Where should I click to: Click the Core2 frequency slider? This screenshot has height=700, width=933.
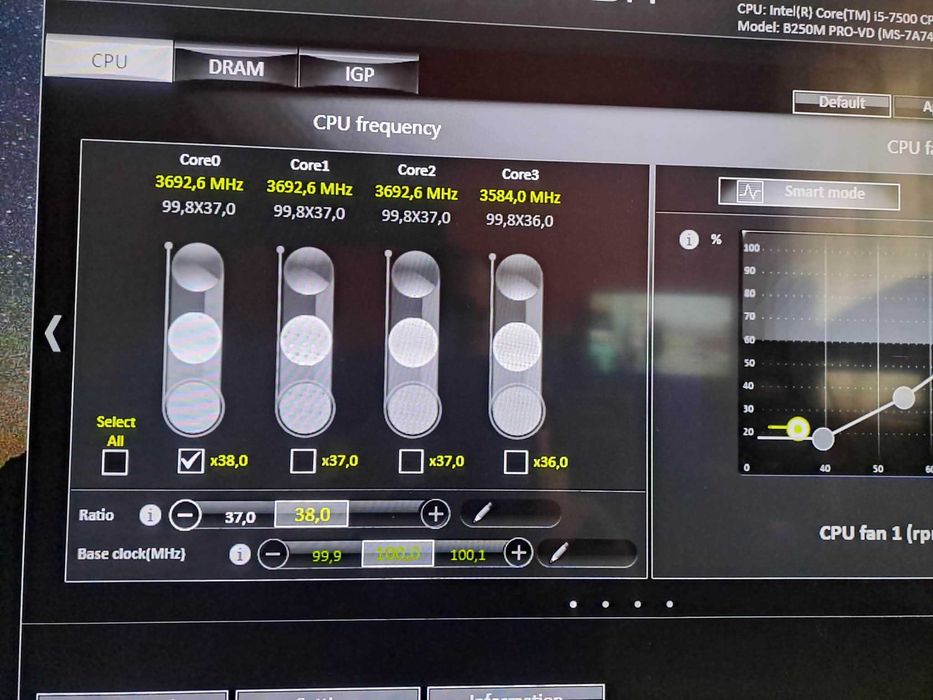click(412, 344)
